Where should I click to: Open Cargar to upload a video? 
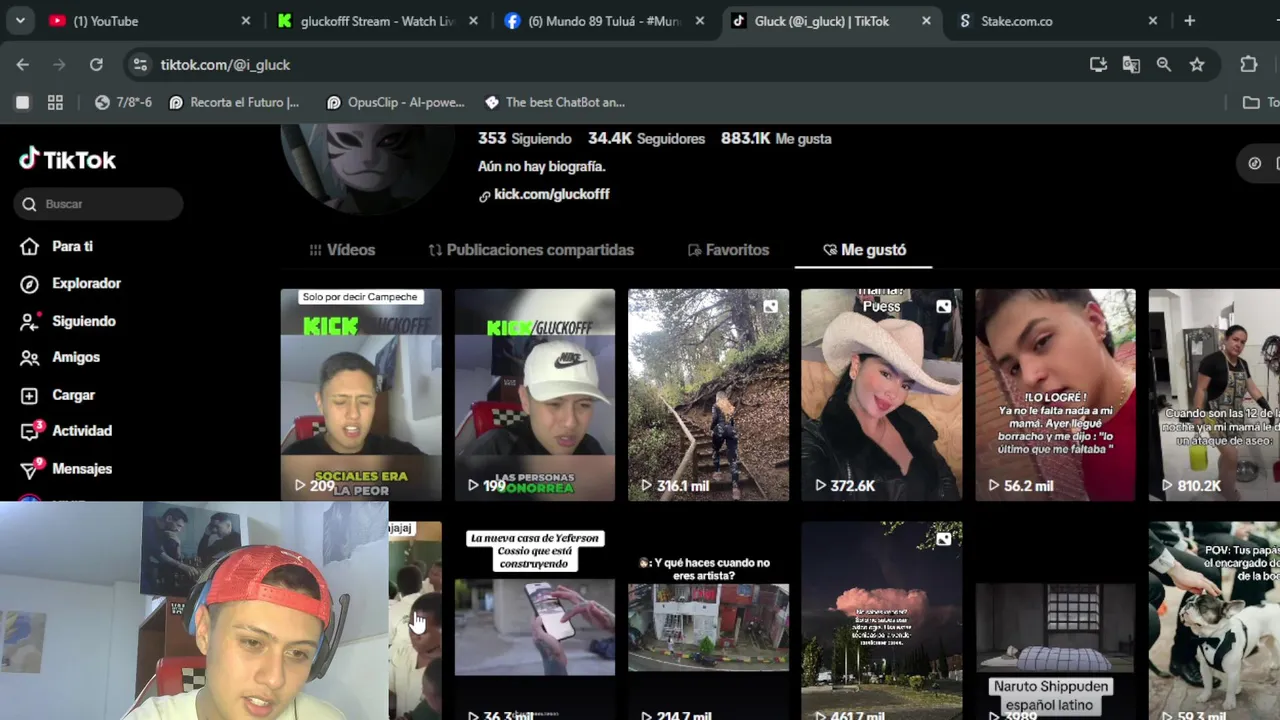point(59,395)
